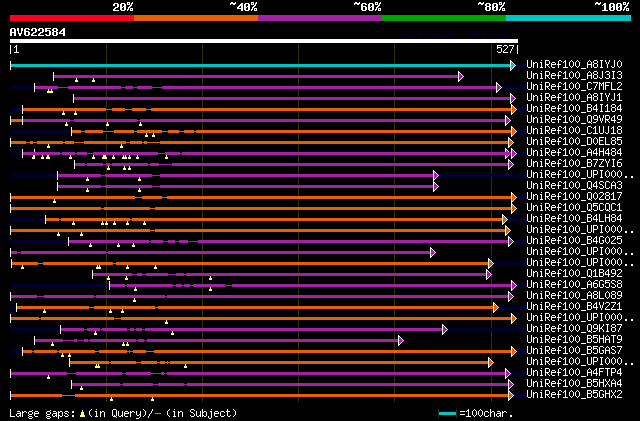The width and height of the screenshot is (640, 421).
Task: Open the UniRef100_C7MFL2 subject label
Action: [574, 86]
